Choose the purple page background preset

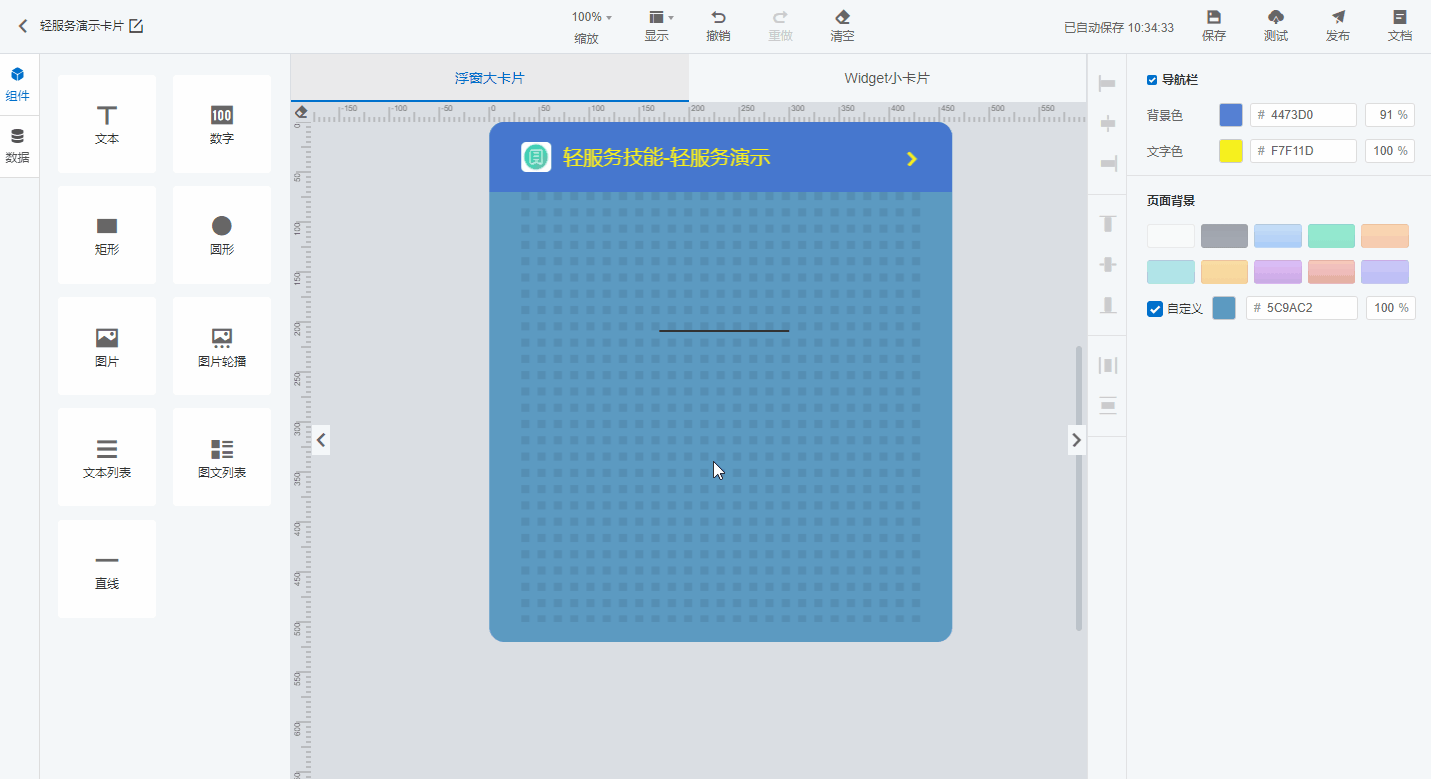point(1278,272)
